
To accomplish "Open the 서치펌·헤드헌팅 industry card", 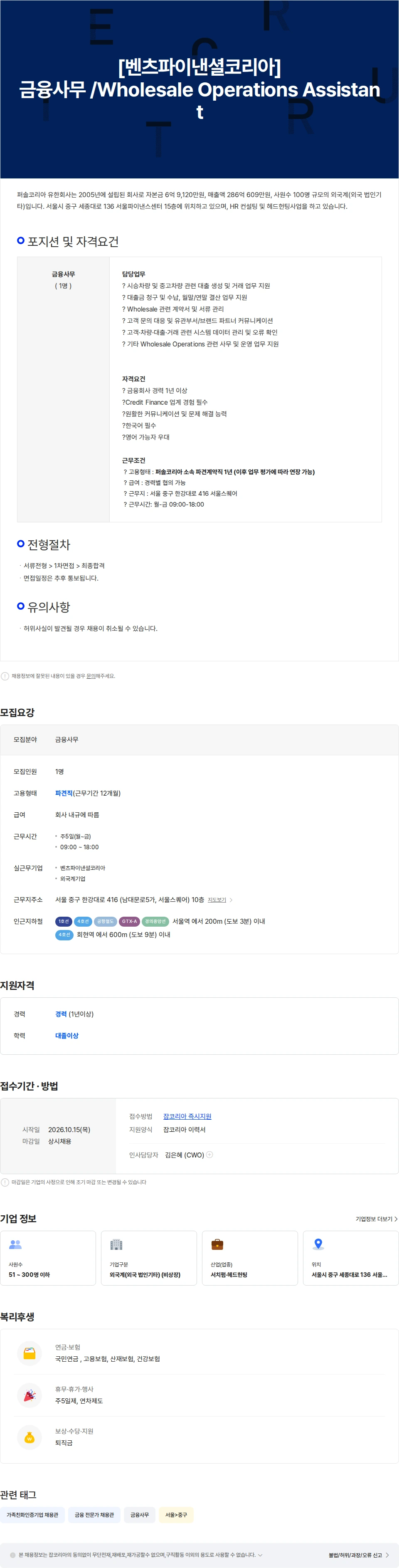I will click(x=250, y=1258).
